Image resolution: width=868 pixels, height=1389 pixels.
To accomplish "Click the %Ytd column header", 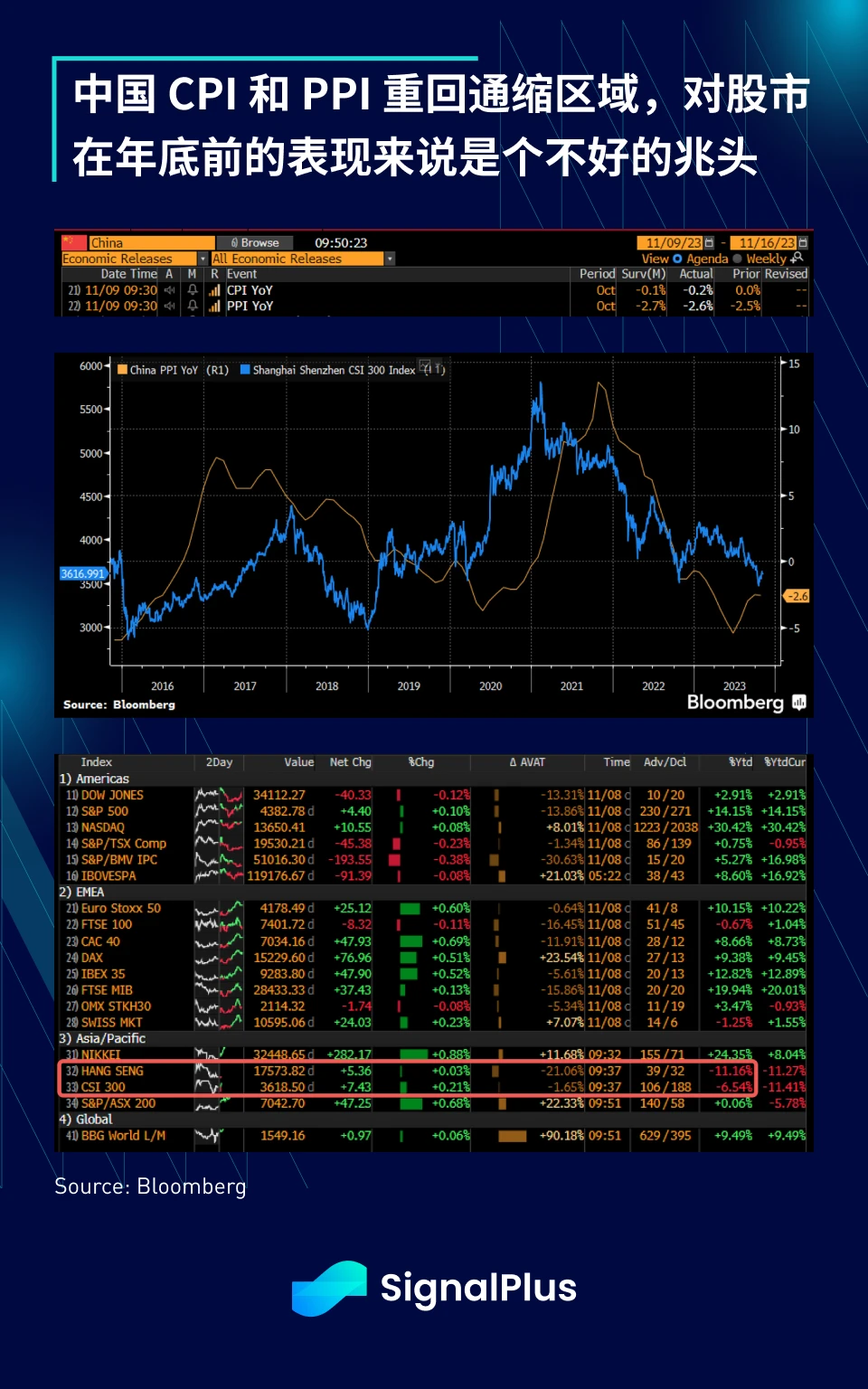I will (x=741, y=762).
